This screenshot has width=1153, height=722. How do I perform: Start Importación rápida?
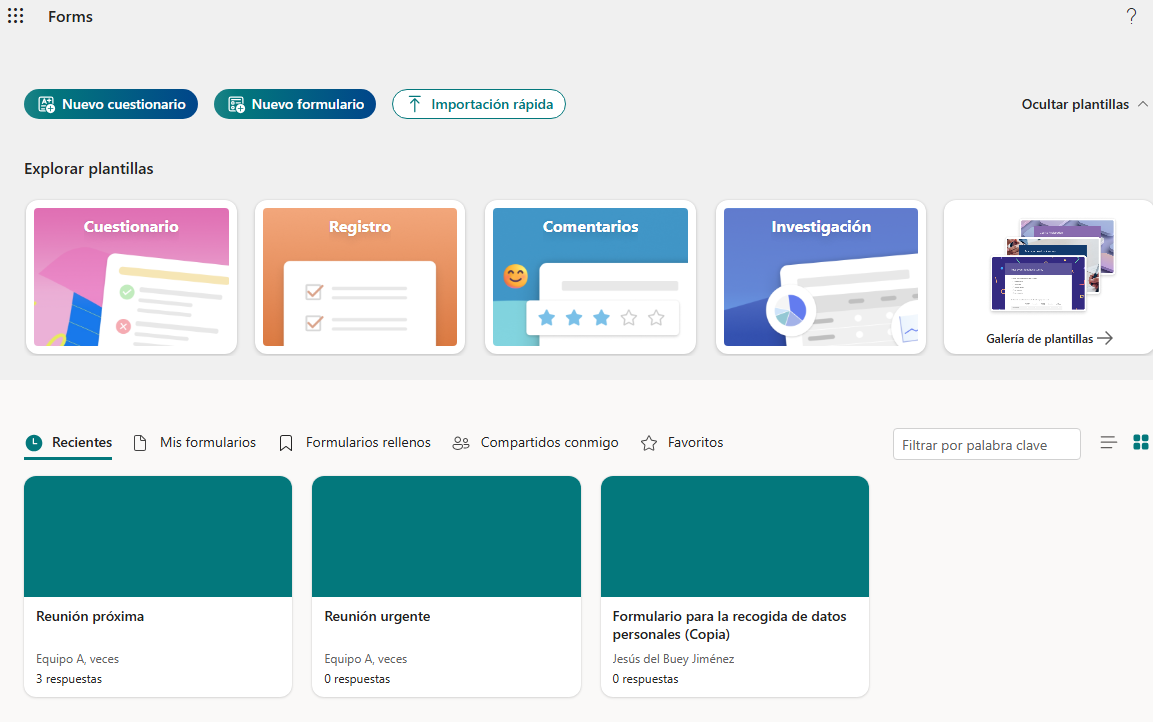coord(479,104)
